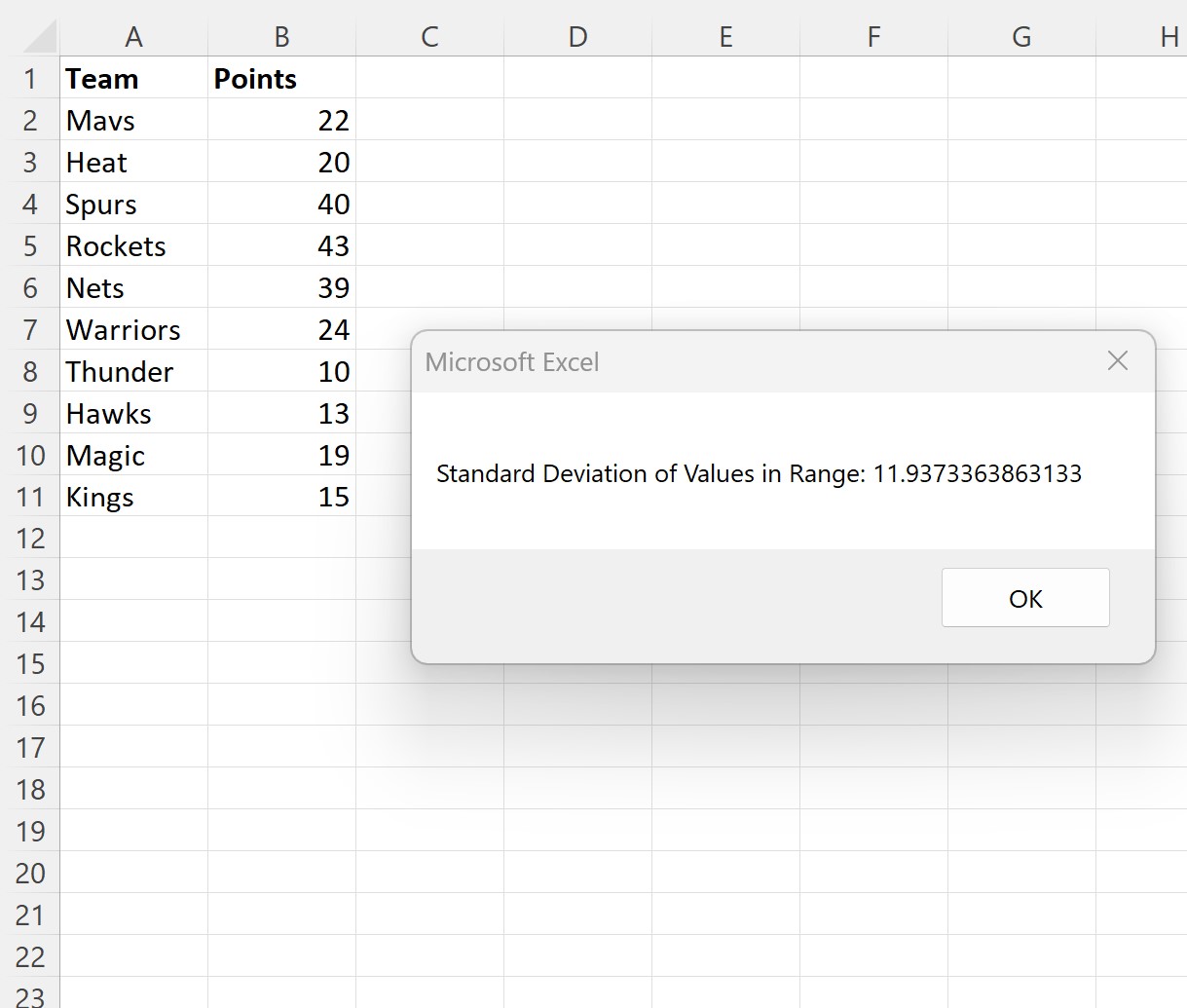Select the Warriors cell
The width and height of the screenshot is (1187, 1008).
pyautogui.click(x=134, y=329)
